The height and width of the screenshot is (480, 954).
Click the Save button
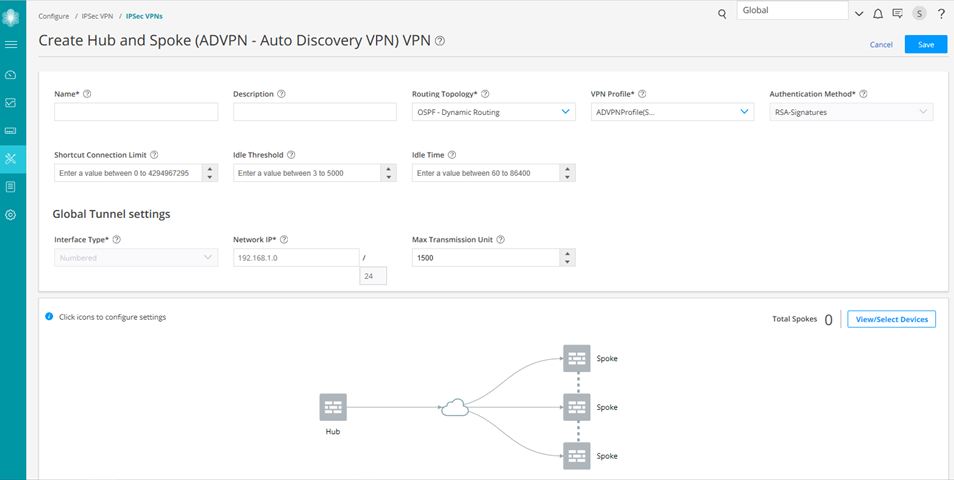925,44
